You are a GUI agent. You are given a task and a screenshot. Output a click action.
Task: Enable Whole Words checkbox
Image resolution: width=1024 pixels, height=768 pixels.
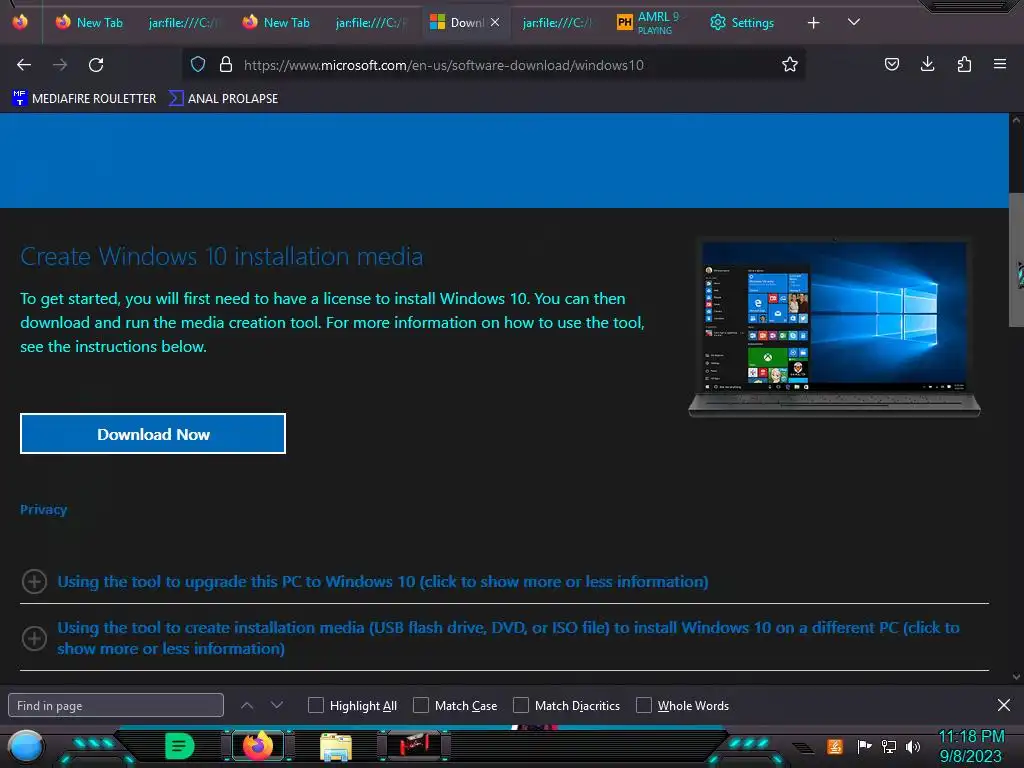[x=644, y=705]
